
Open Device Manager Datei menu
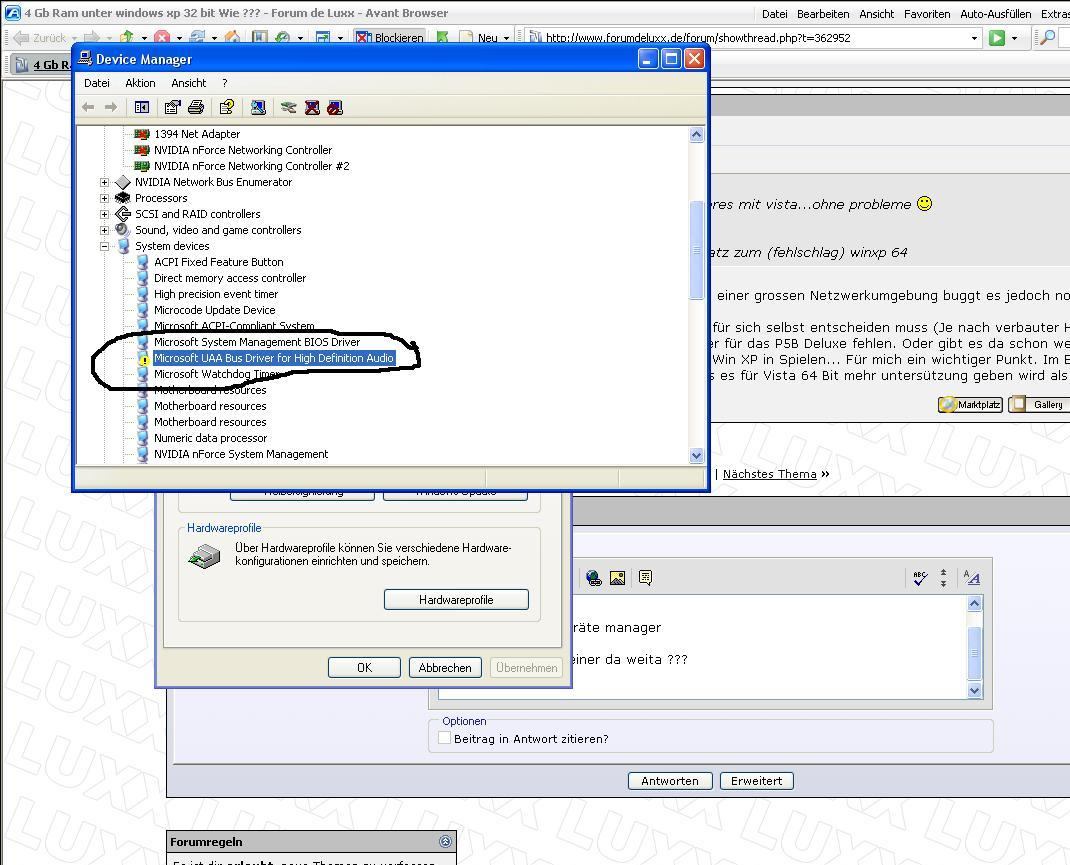(x=97, y=83)
